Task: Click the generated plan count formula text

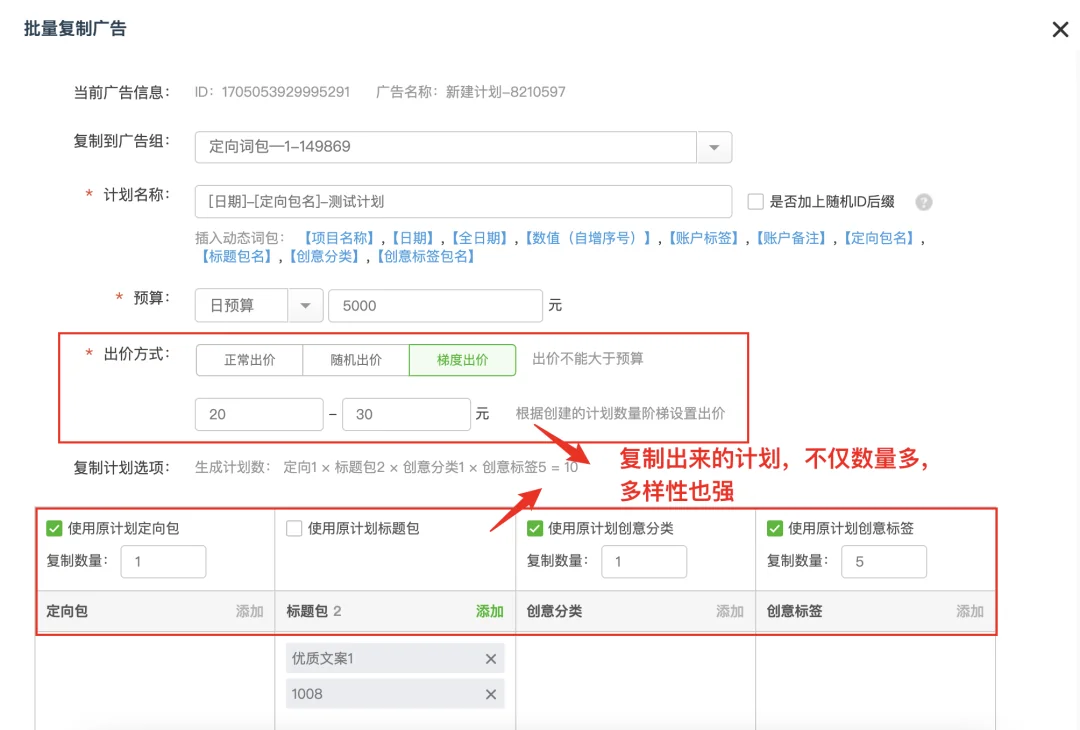Action: (430, 468)
